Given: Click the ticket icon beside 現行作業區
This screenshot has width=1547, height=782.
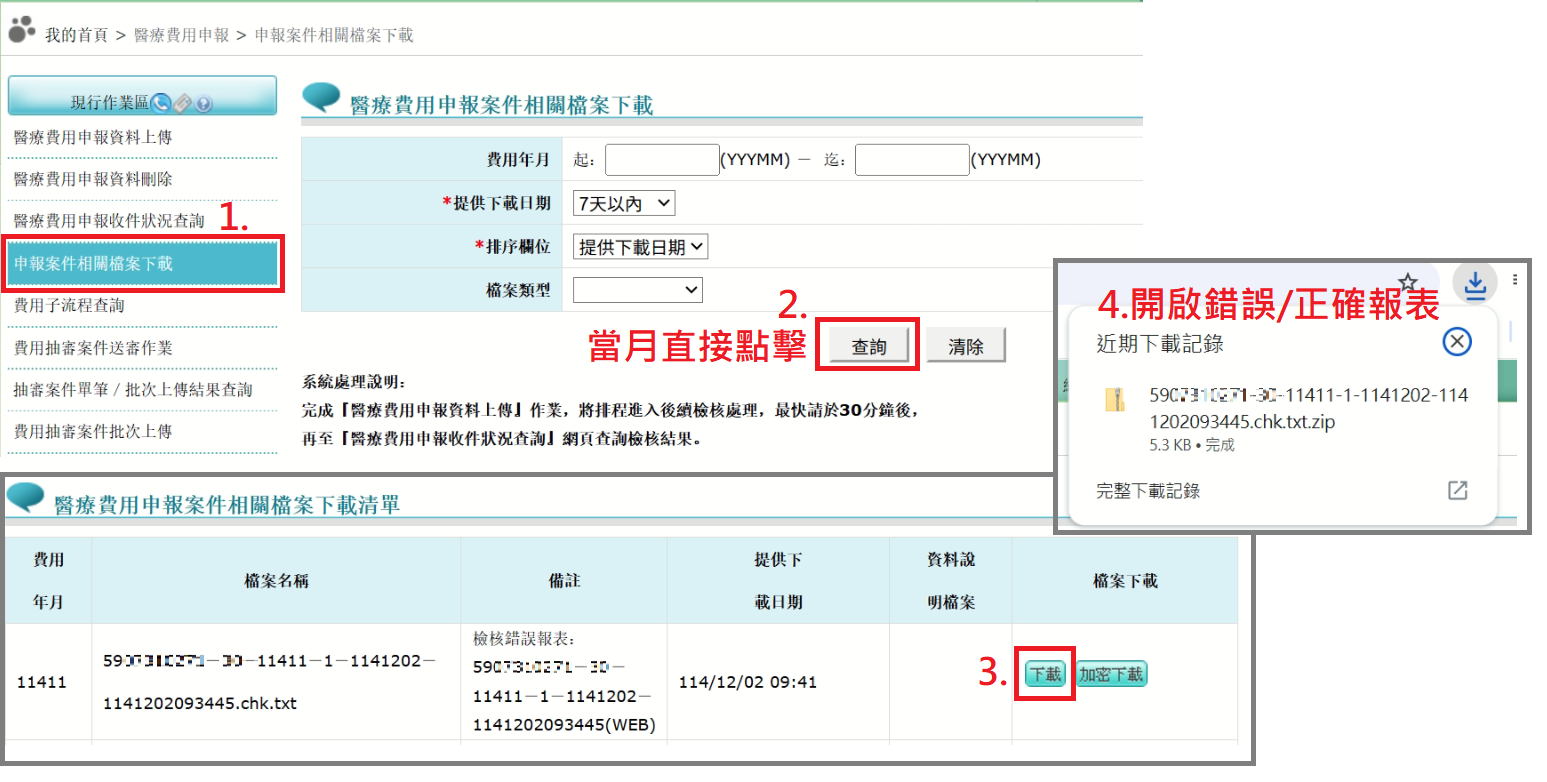Looking at the screenshot, I should (182, 103).
